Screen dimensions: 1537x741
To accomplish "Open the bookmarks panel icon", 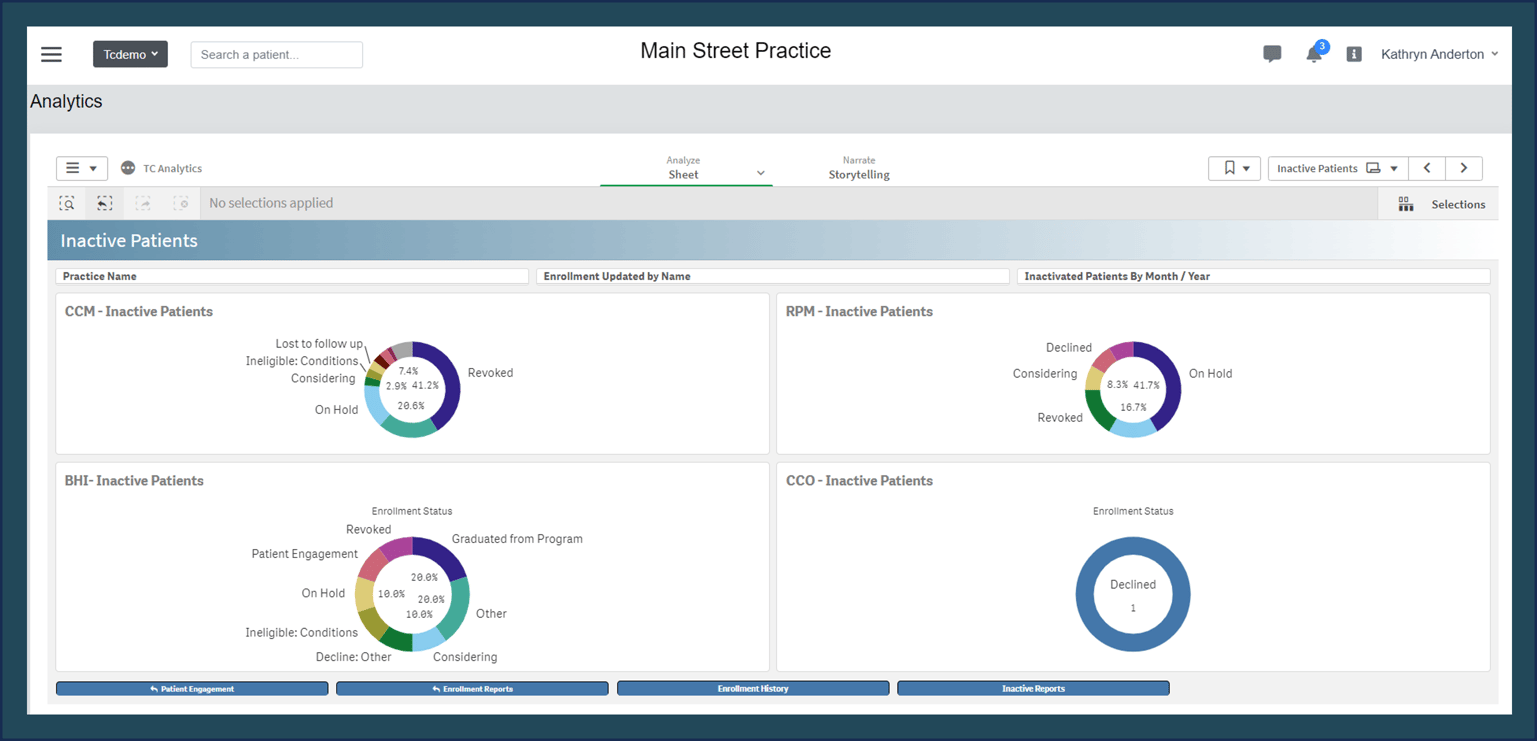I will [x=1228, y=168].
